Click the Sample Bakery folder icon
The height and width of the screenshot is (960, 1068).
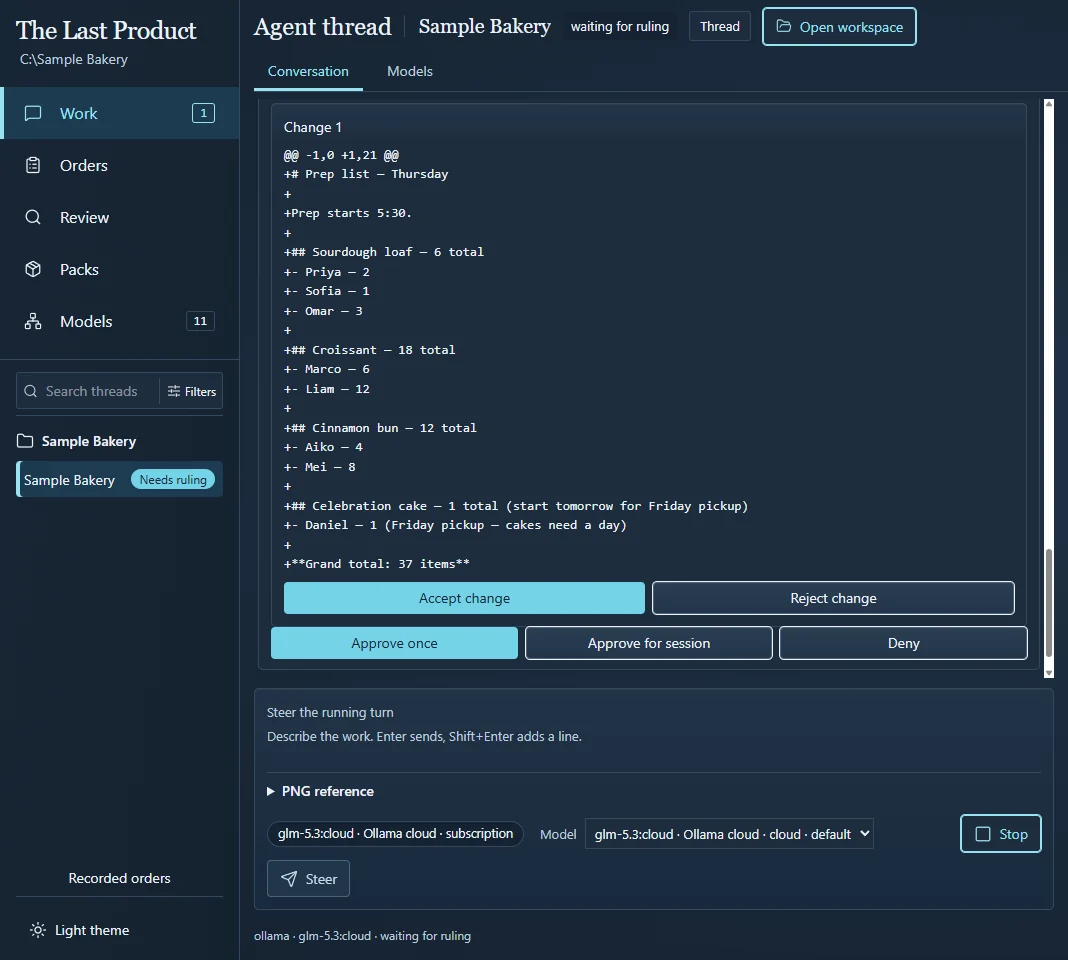(25, 441)
